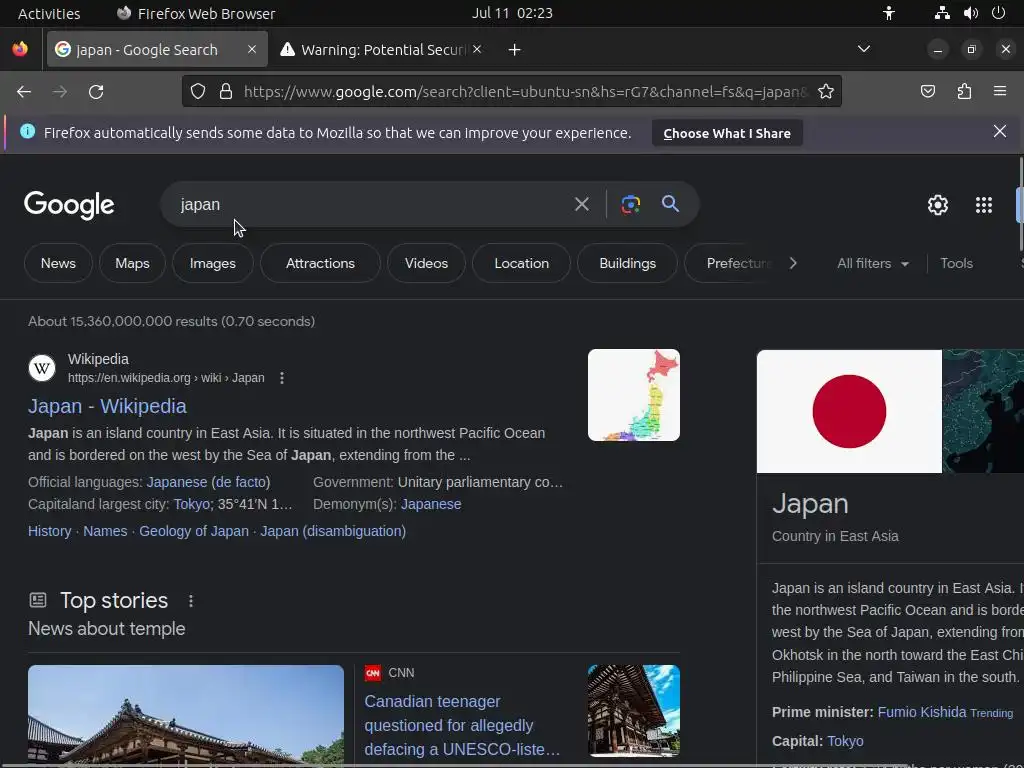Go back using the browser back arrow
The image size is (1024, 768).
[24, 92]
